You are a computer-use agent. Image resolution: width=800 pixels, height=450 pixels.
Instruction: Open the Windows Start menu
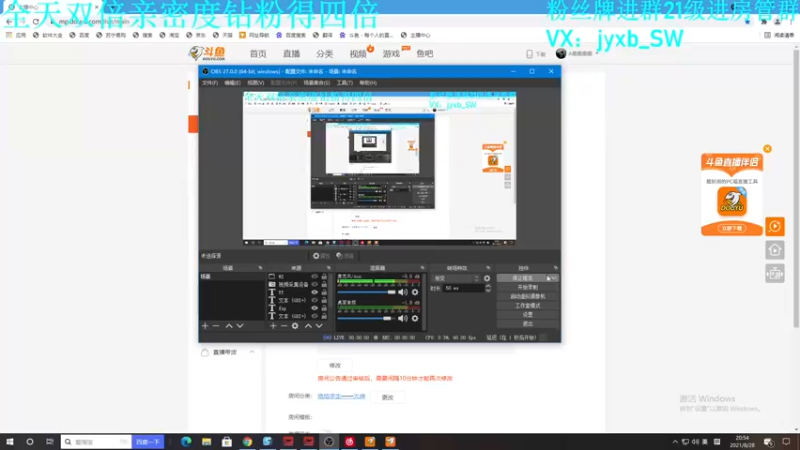[x=10, y=441]
